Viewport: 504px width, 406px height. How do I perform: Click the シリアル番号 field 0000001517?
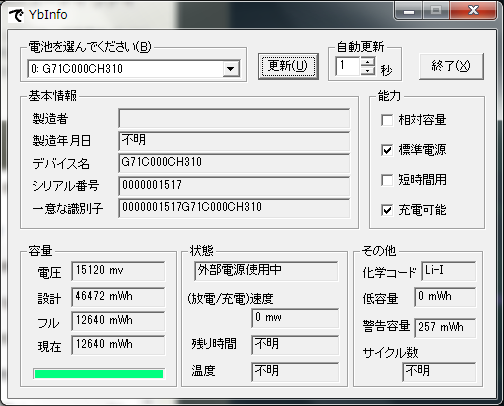tap(234, 186)
